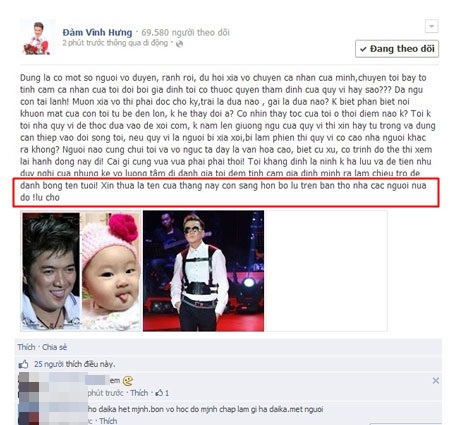Toggle the Đang theo dõi follow button
The width and height of the screenshot is (450, 425).
[397, 49]
